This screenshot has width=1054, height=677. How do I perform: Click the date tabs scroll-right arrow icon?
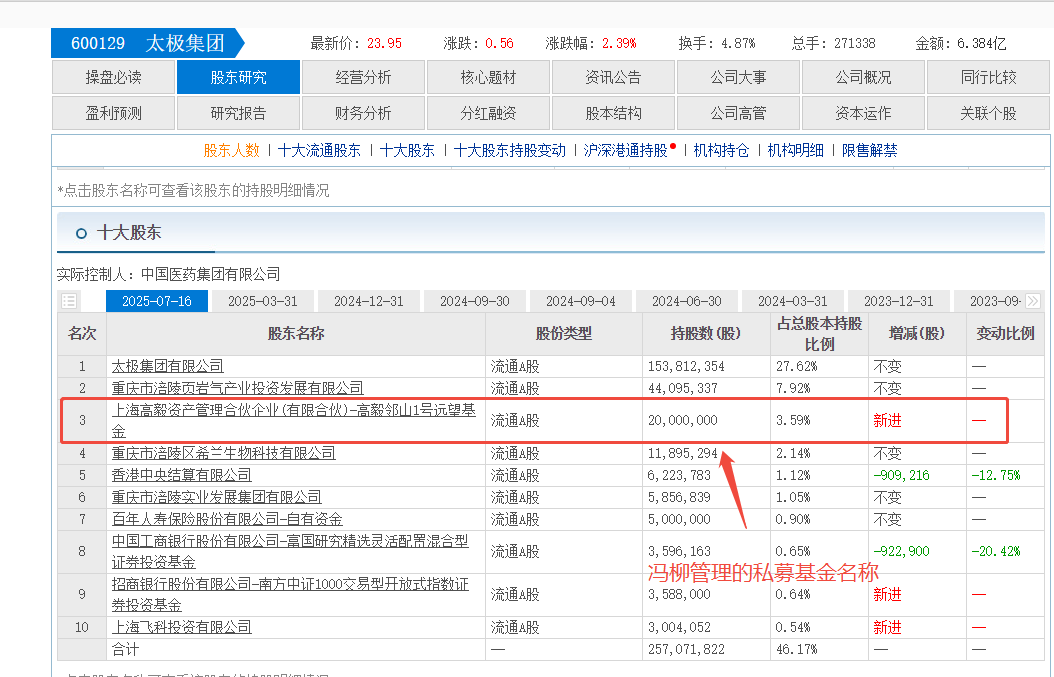click(1033, 301)
